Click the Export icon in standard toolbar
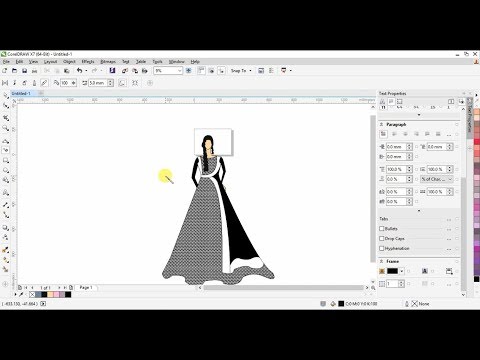 135,71
